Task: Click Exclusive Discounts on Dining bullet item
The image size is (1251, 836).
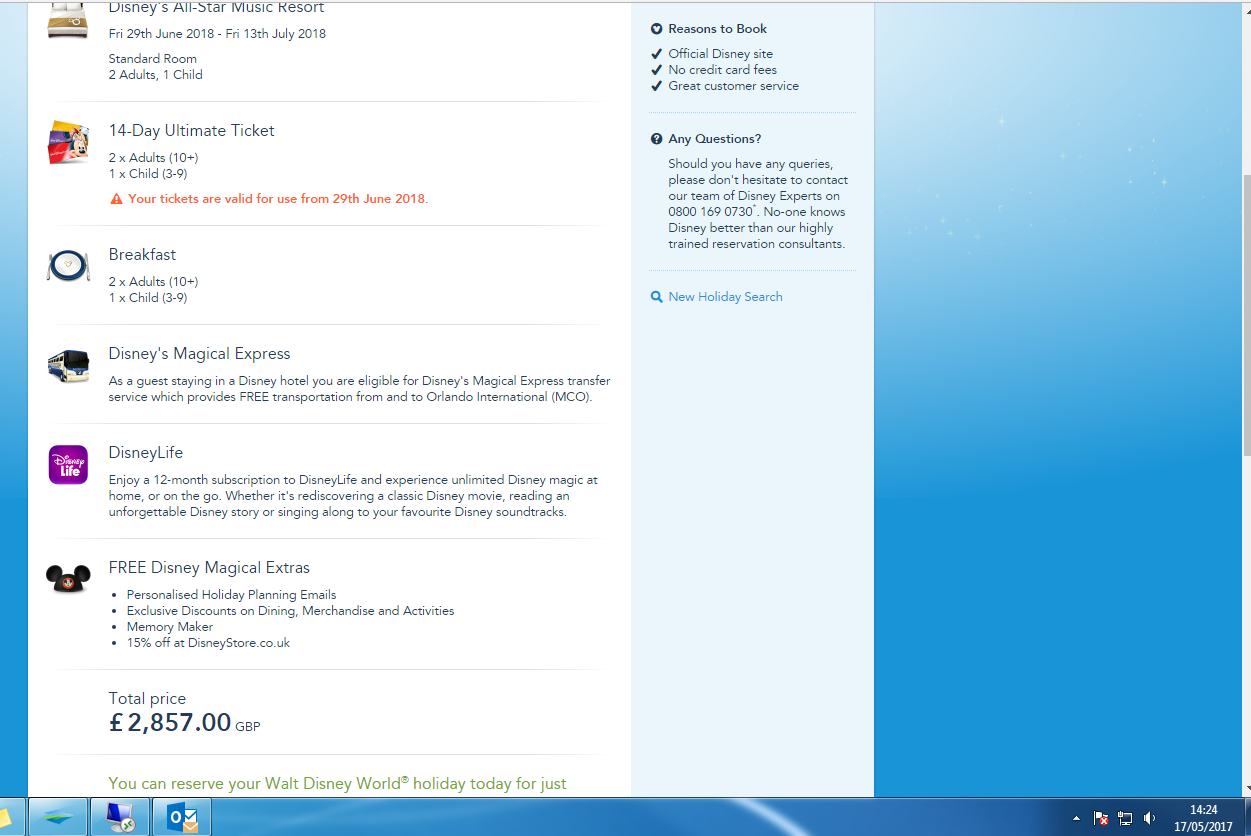Action: (290, 611)
